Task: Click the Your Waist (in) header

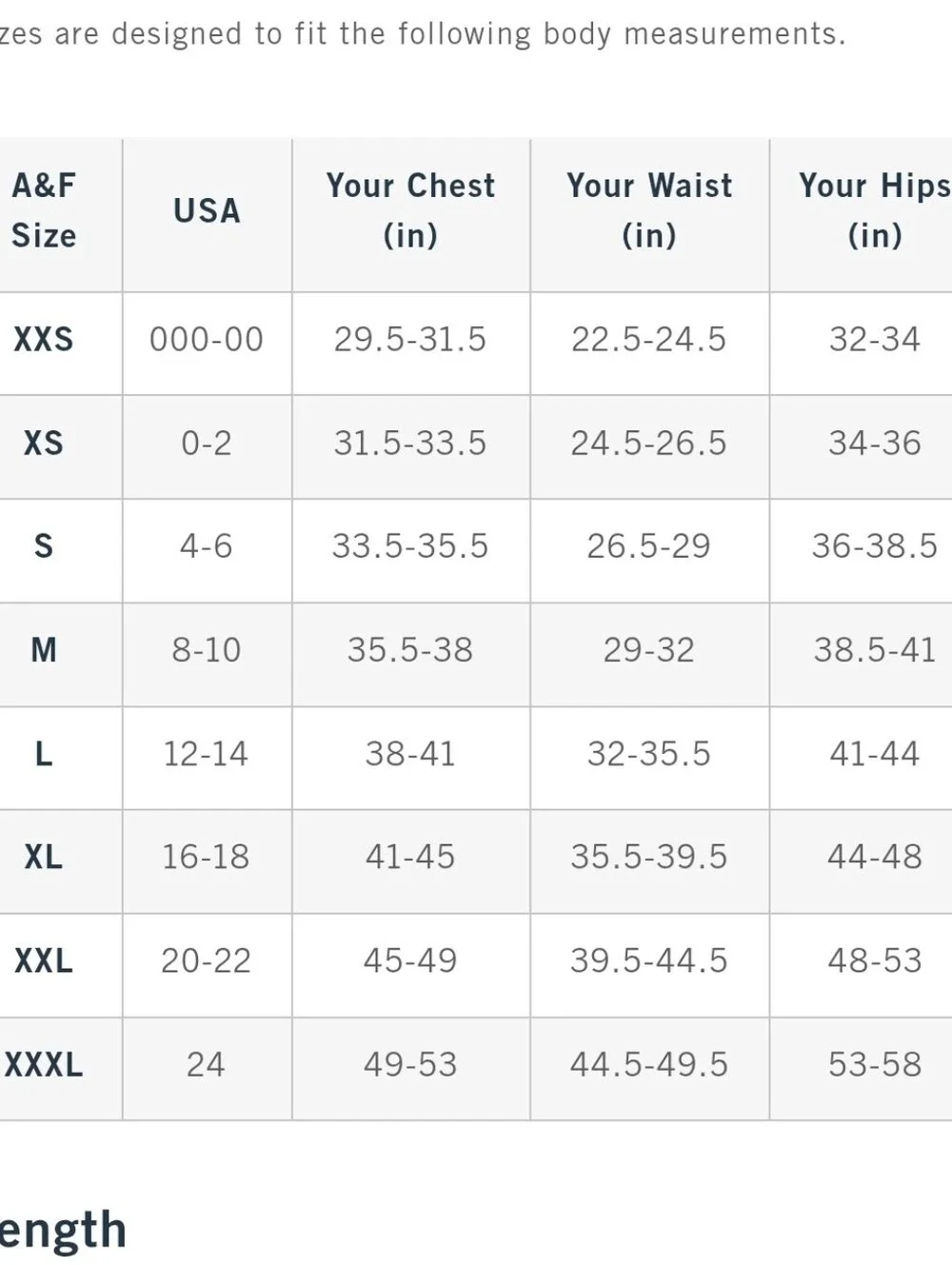Action: click(649, 210)
